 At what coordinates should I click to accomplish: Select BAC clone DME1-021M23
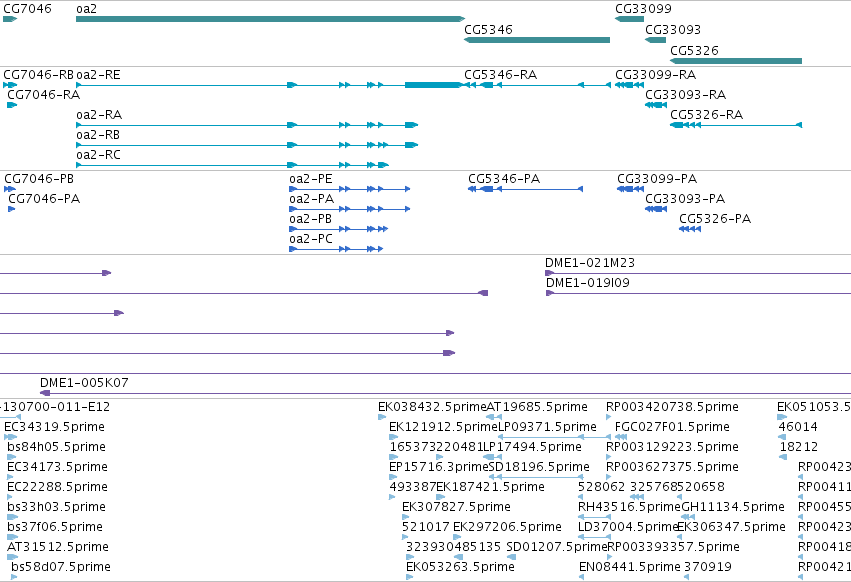(x=590, y=263)
